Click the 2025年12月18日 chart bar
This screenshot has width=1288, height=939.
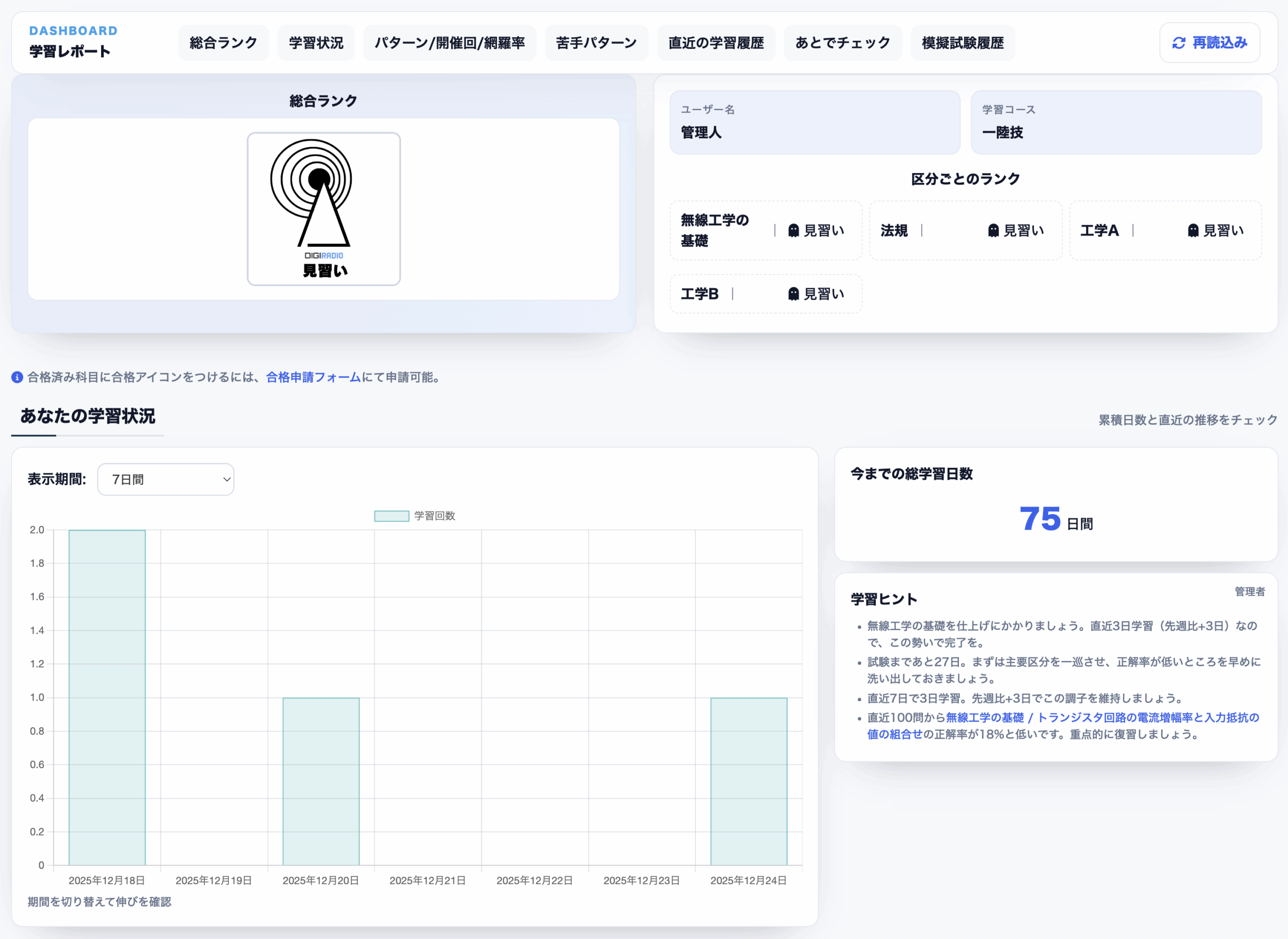(x=107, y=697)
